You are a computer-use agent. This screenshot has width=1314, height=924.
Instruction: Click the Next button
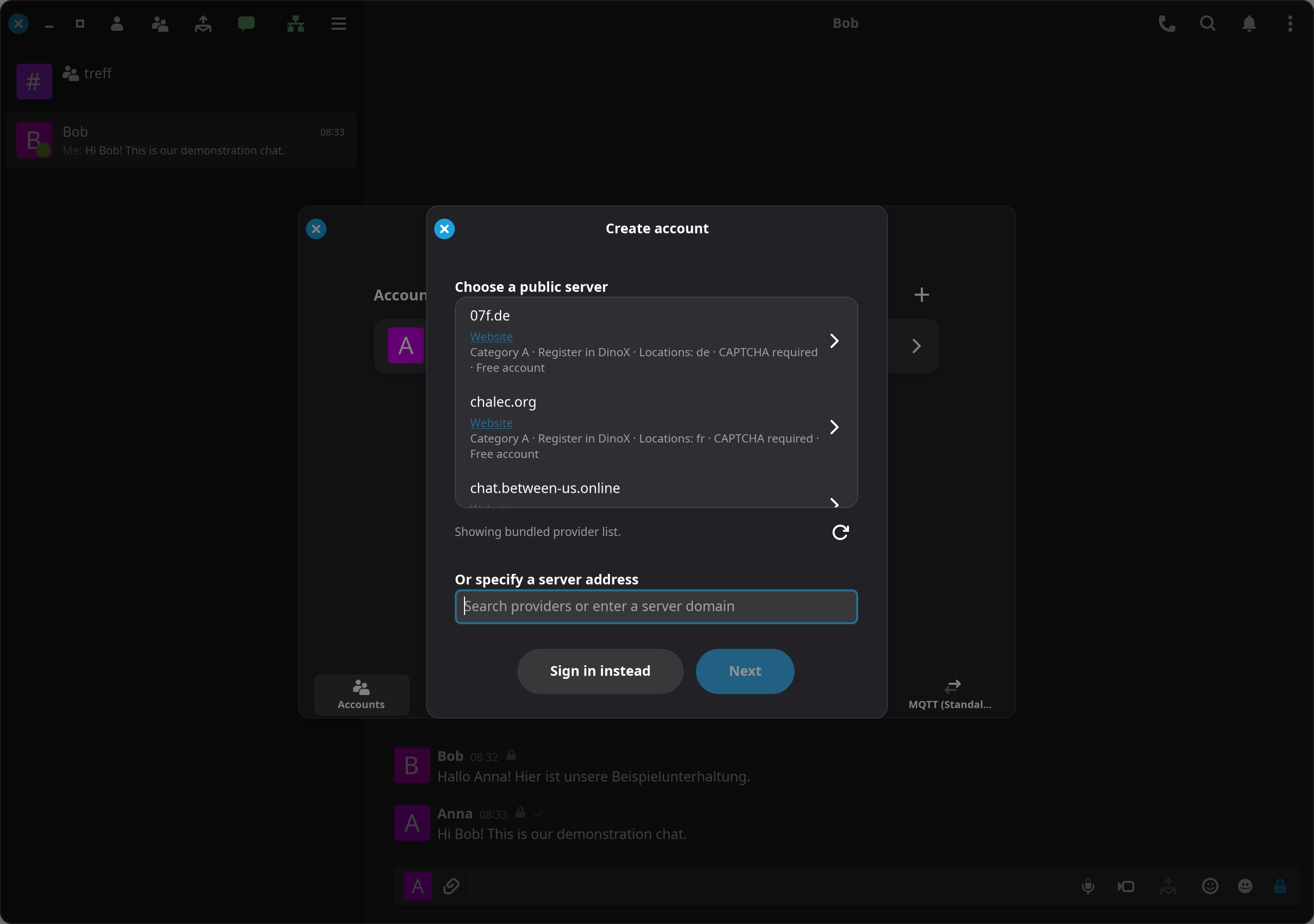coord(745,671)
